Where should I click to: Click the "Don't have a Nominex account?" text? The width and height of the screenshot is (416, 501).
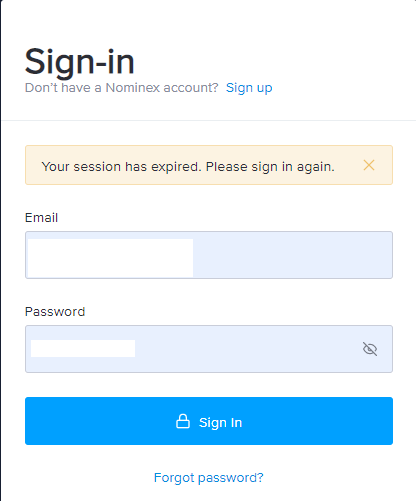coord(121,88)
